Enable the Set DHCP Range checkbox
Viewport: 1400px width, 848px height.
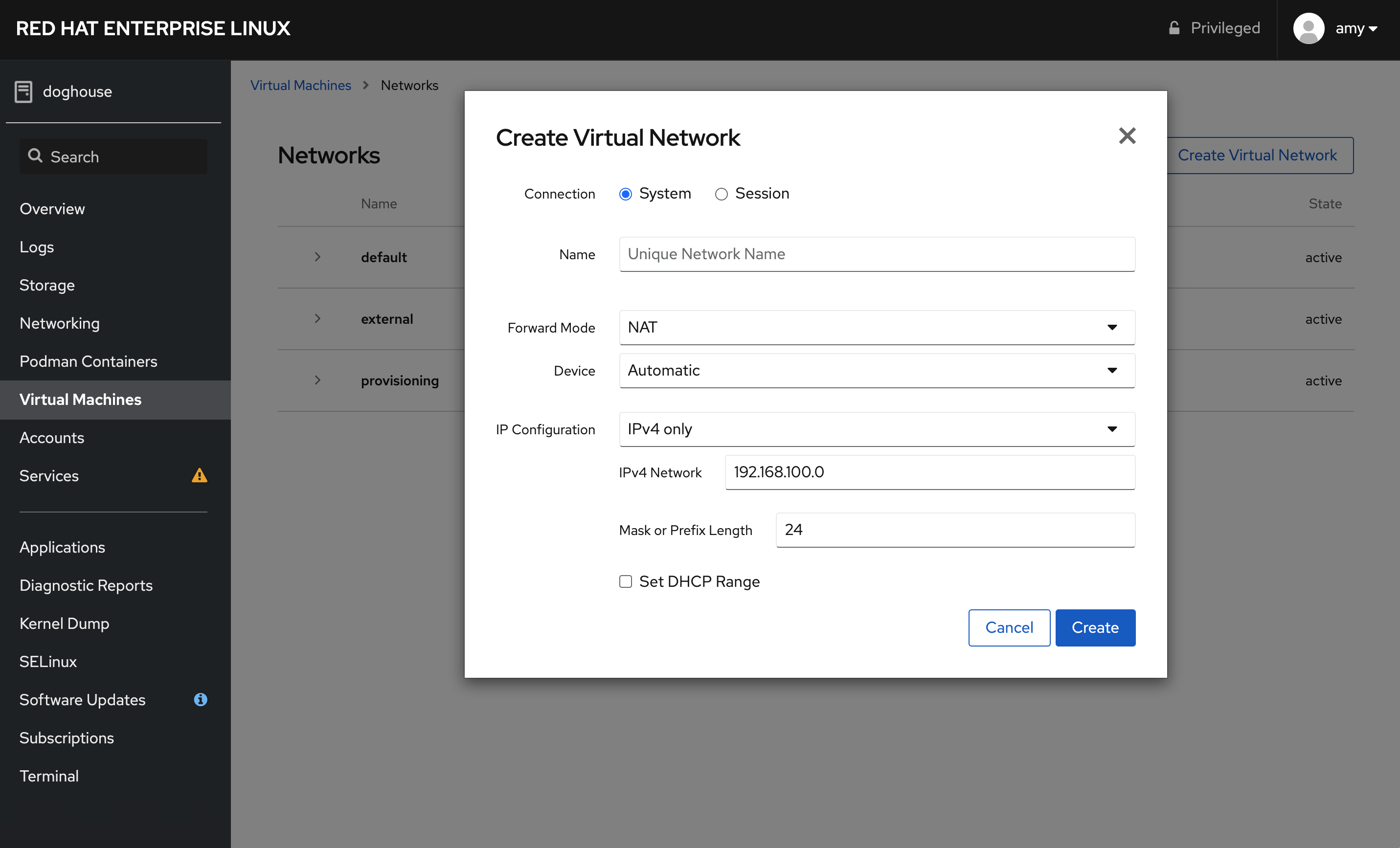pyautogui.click(x=625, y=581)
